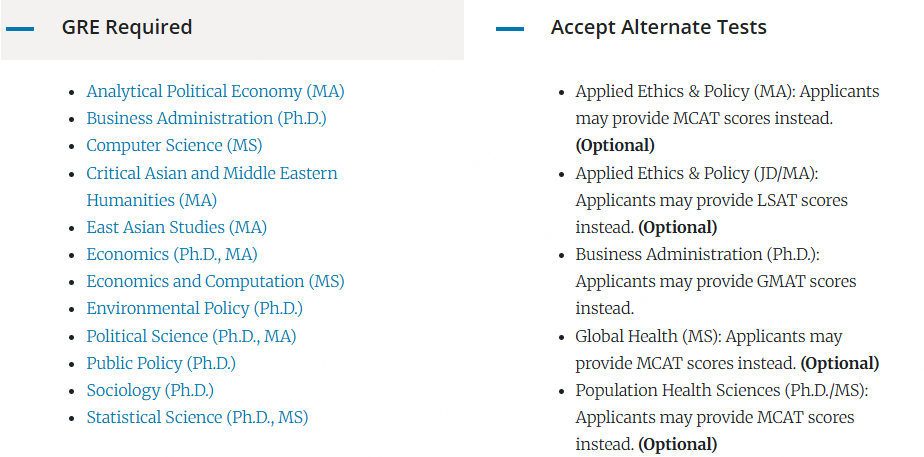Open Political Science (Ph.D., MA) link

(x=192, y=336)
